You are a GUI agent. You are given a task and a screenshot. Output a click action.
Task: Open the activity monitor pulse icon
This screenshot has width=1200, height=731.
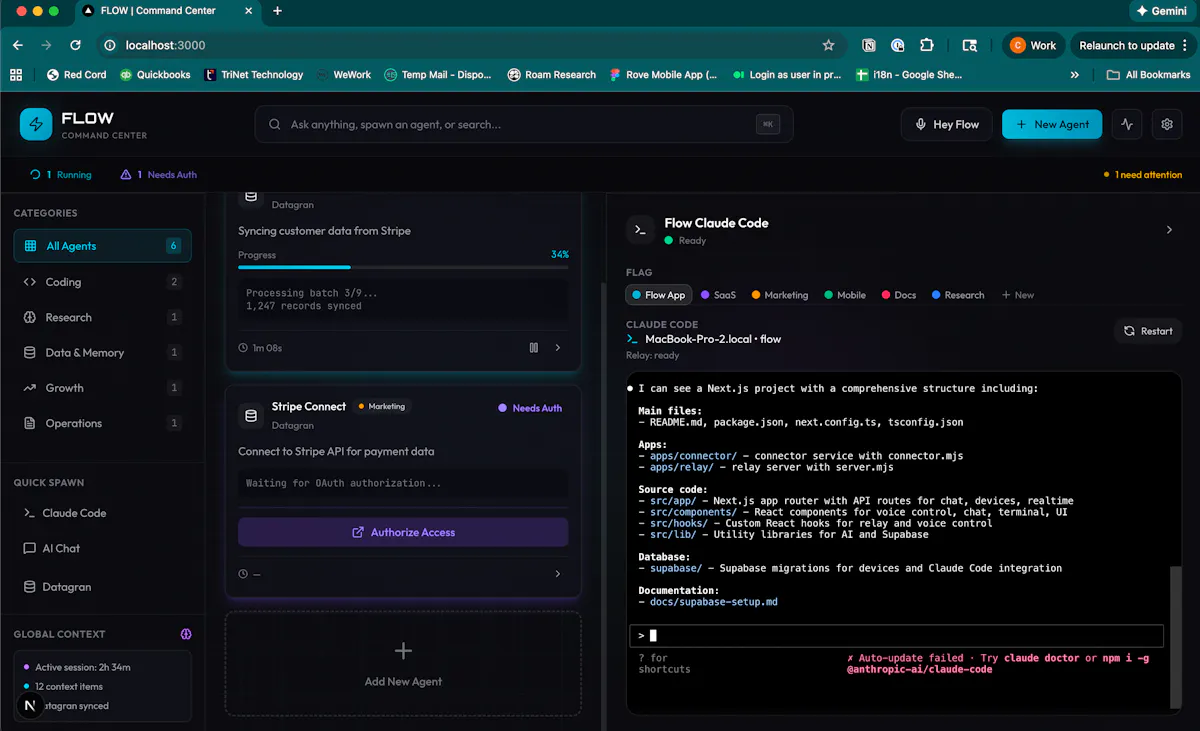(x=1127, y=124)
